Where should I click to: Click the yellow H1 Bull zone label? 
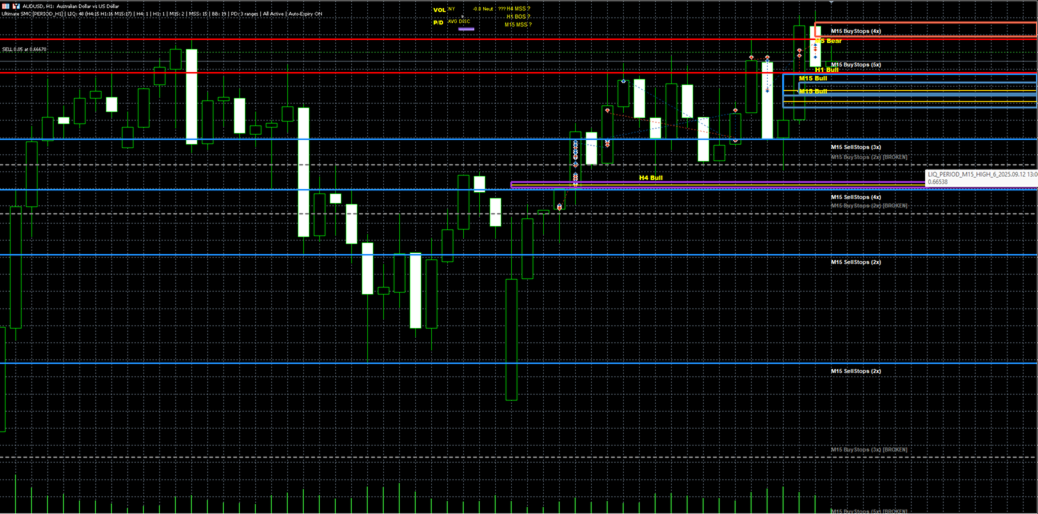click(827, 70)
